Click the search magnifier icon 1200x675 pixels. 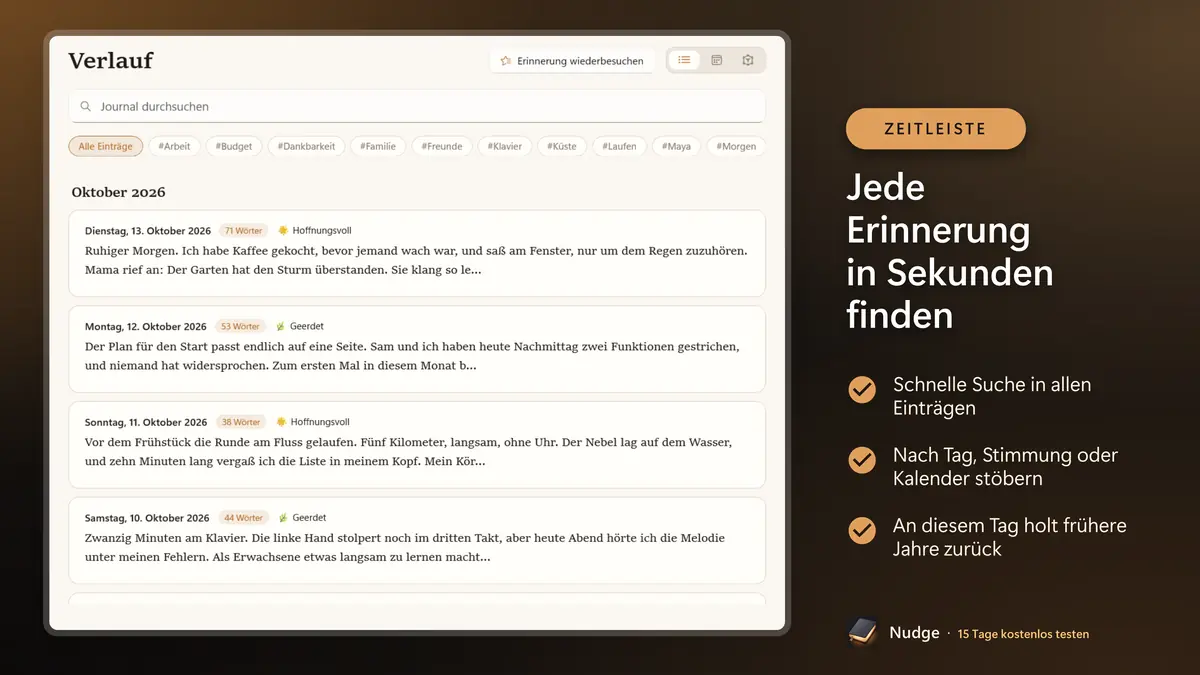point(85,106)
